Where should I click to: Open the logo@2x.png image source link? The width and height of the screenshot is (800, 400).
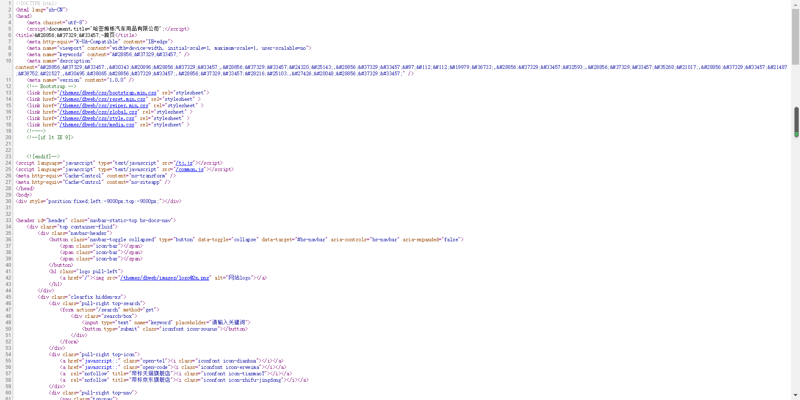point(165,278)
